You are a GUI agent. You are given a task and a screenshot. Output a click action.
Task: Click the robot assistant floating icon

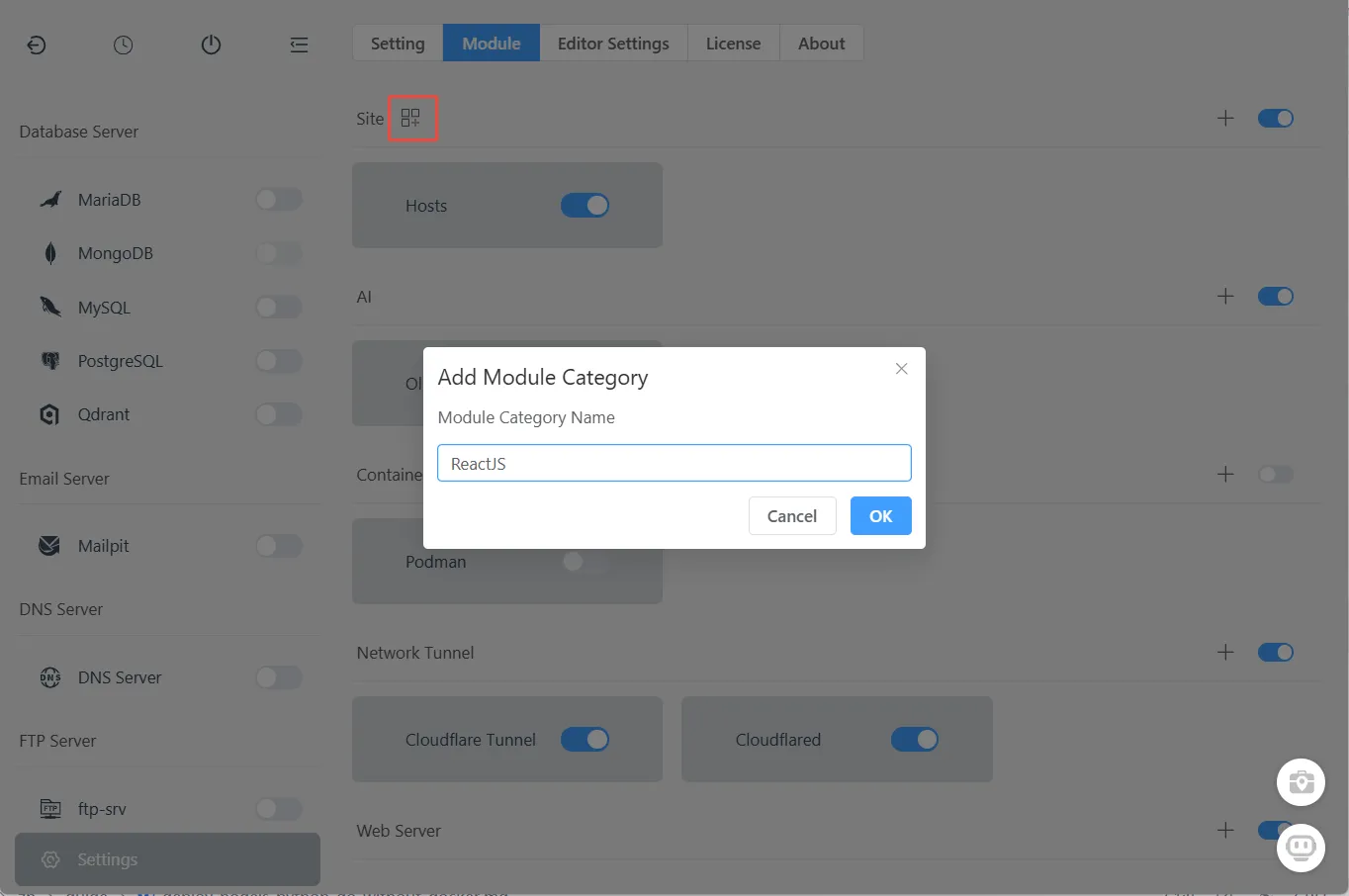(1301, 848)
